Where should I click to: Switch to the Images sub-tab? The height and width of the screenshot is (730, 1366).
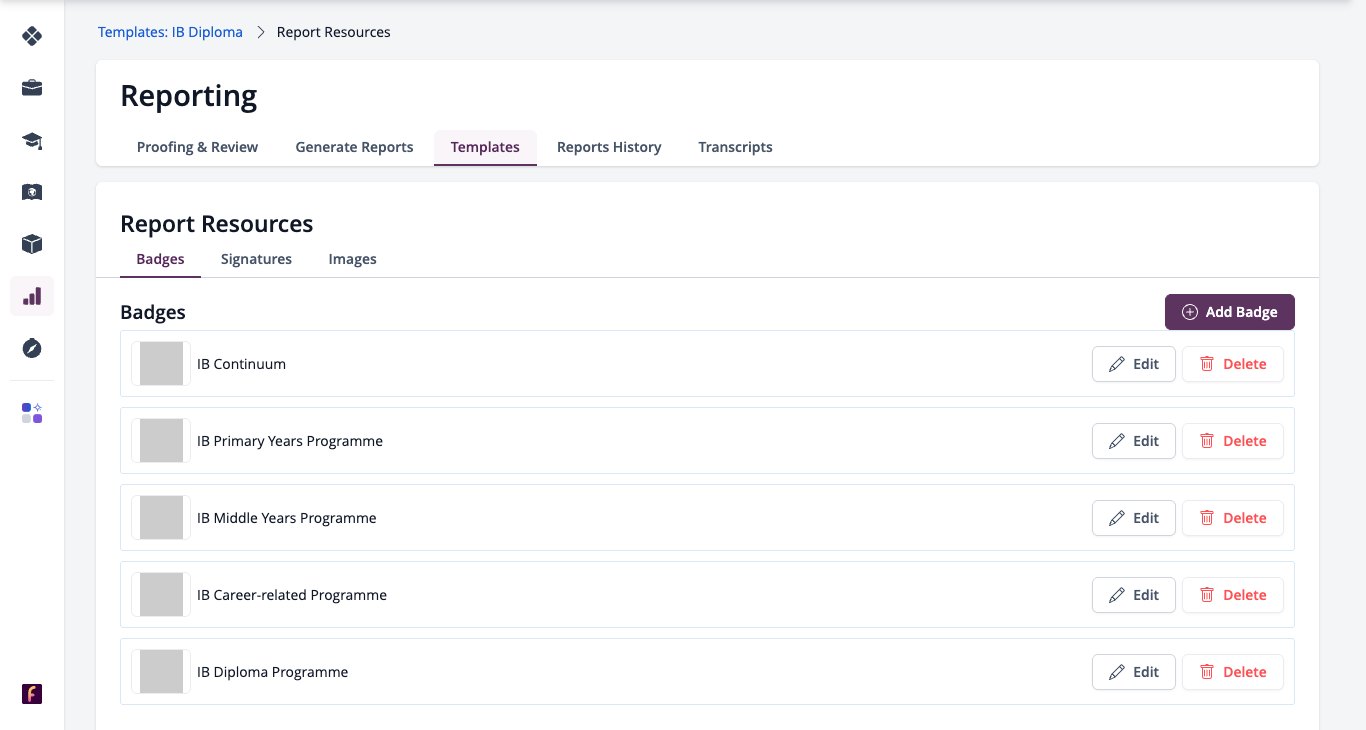(352, 259)
